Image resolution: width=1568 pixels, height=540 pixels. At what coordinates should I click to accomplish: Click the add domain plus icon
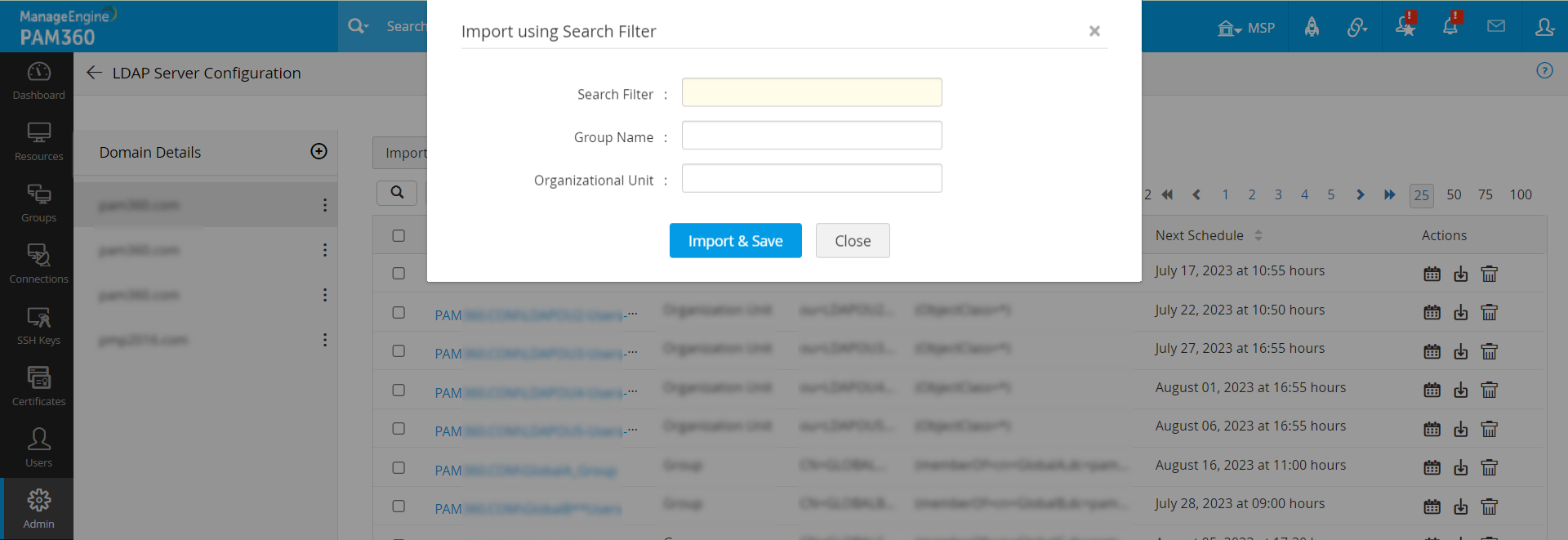[x=319, y=151]
